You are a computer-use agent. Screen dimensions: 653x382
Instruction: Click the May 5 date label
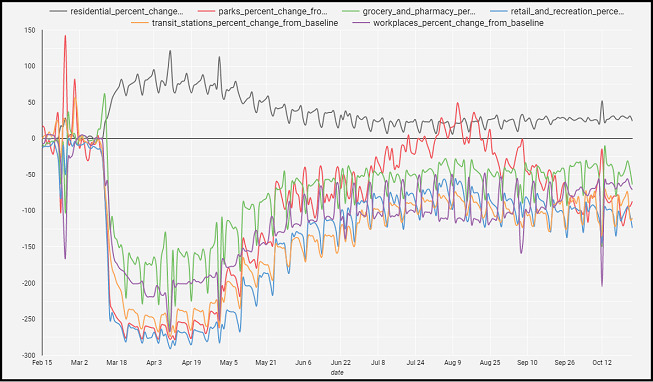point(229,363)
